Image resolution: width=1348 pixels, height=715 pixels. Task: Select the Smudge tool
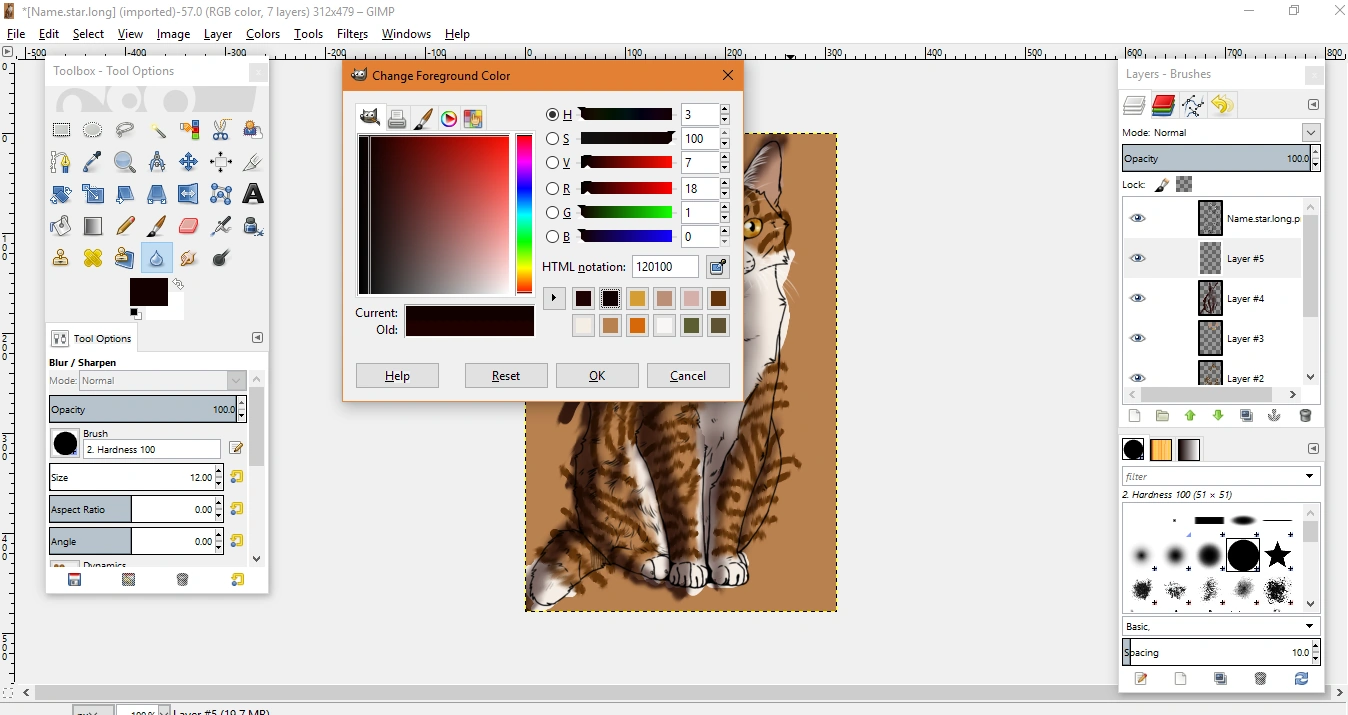pyautogui.click(x=189, y=258)
